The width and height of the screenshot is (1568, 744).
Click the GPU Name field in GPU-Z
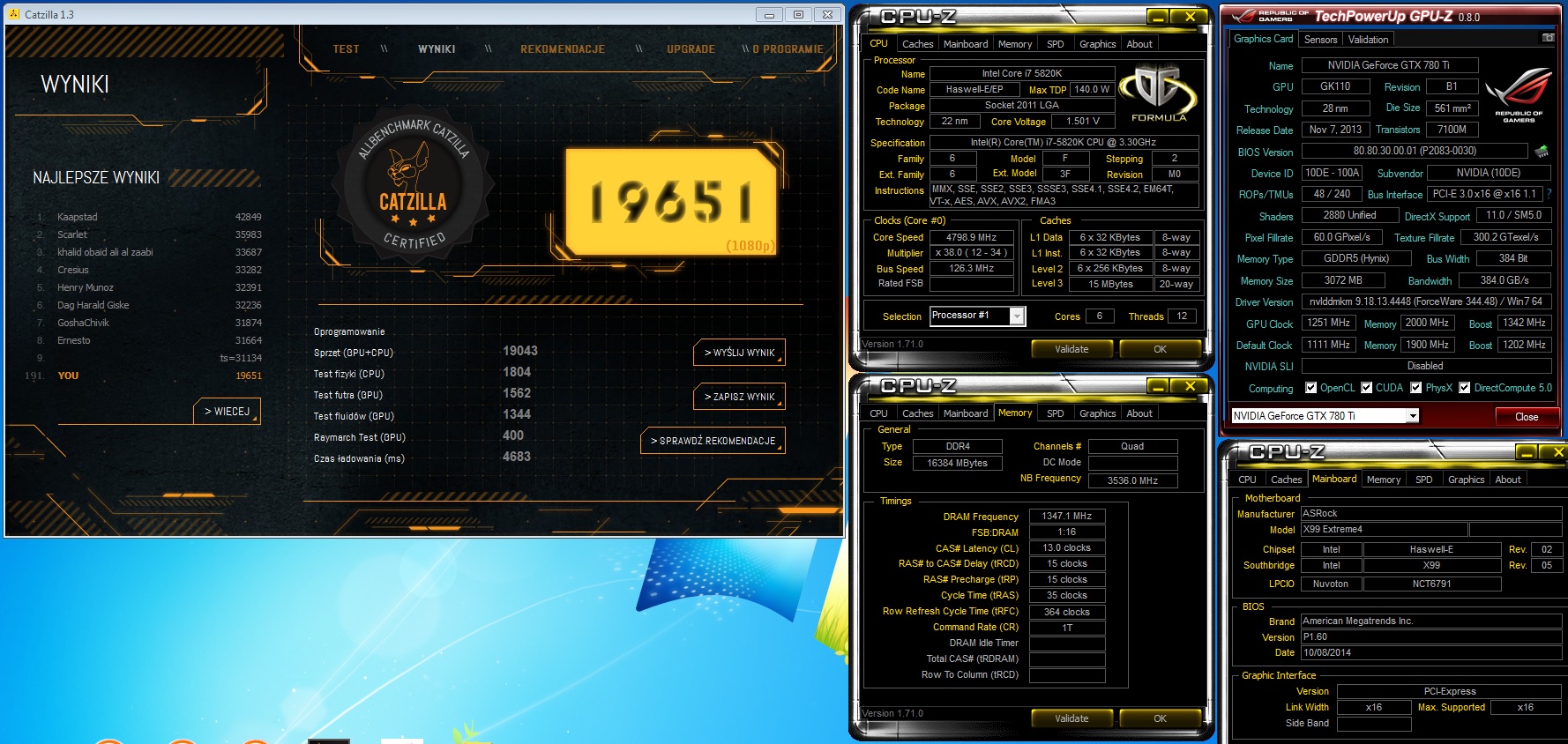1389,65
